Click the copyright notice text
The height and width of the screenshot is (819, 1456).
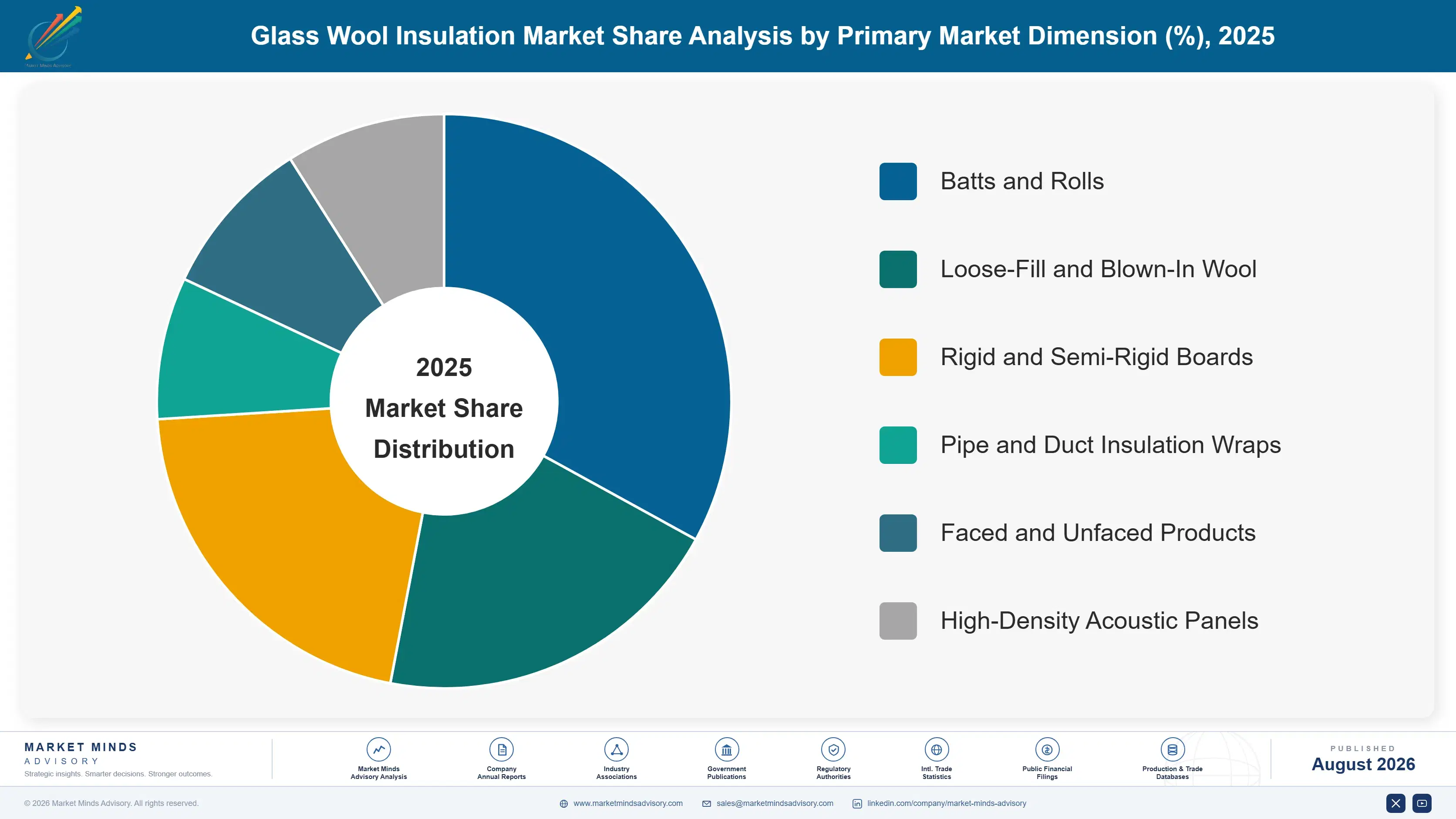[x=111, y=803]
